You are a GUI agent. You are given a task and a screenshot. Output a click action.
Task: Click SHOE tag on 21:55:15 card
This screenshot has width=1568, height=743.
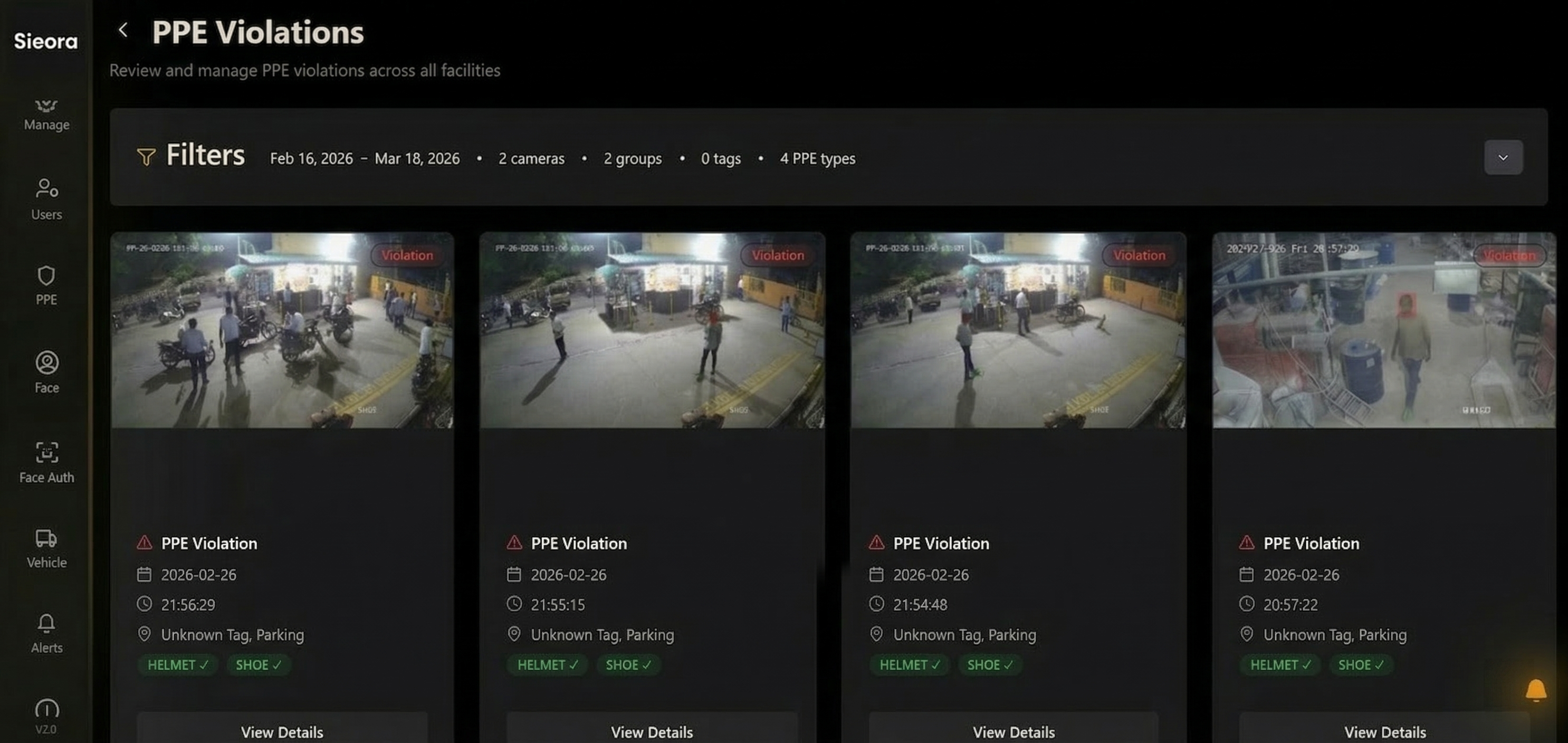pos(628,664)
